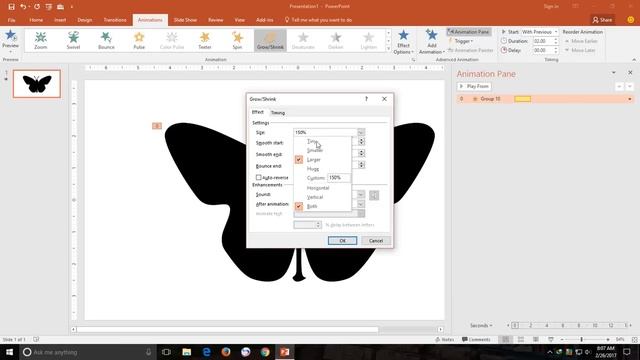Open Effect Options in the ribbon
The image size is (640, 360).
coord(403,42)
